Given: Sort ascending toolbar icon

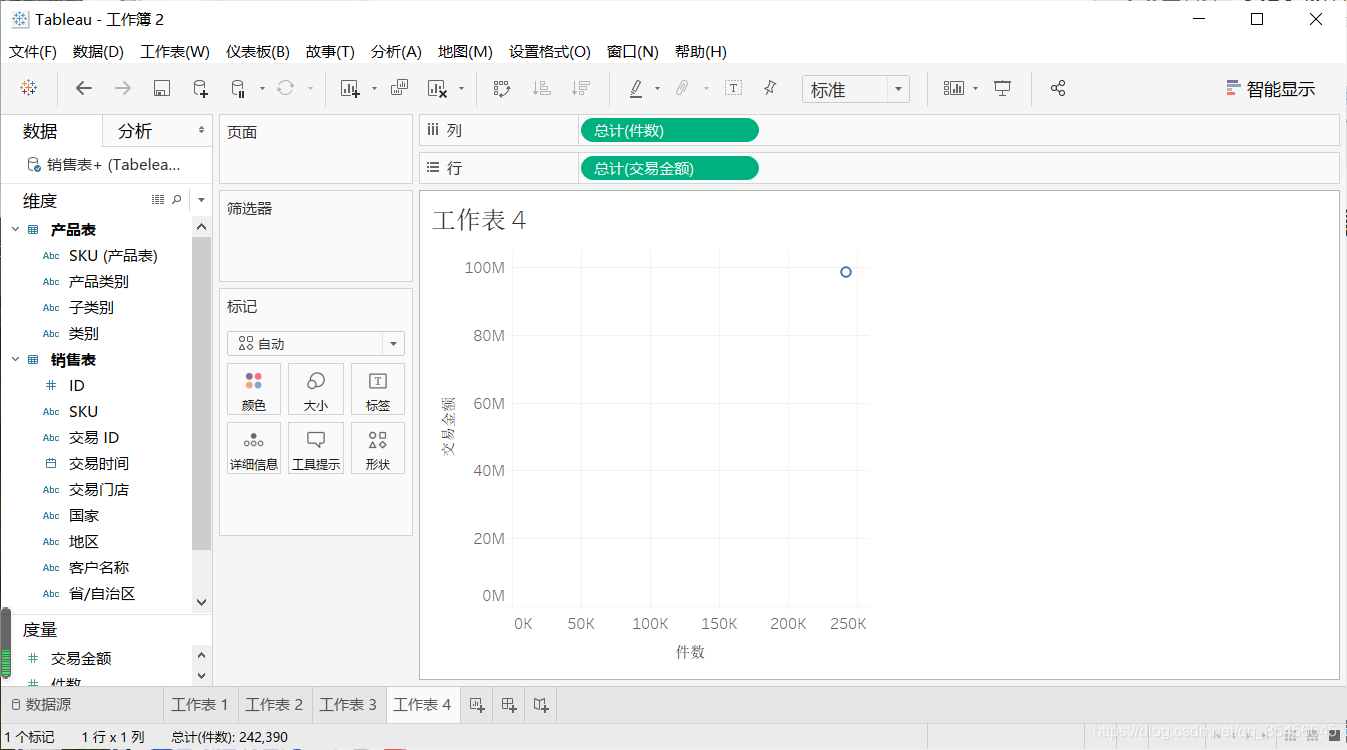Looking at the screenshot, I should tap(542, 88).
